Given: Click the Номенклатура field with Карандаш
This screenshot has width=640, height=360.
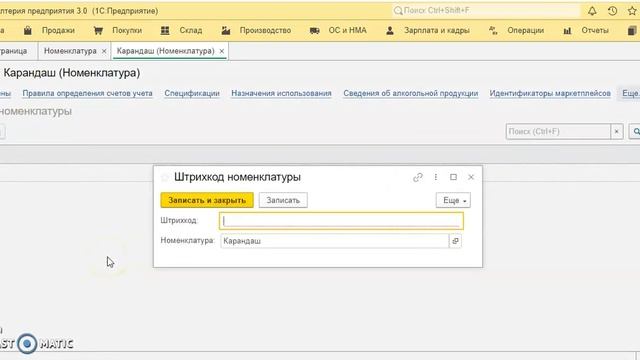Looking at the screenshot, I should 335,241.
